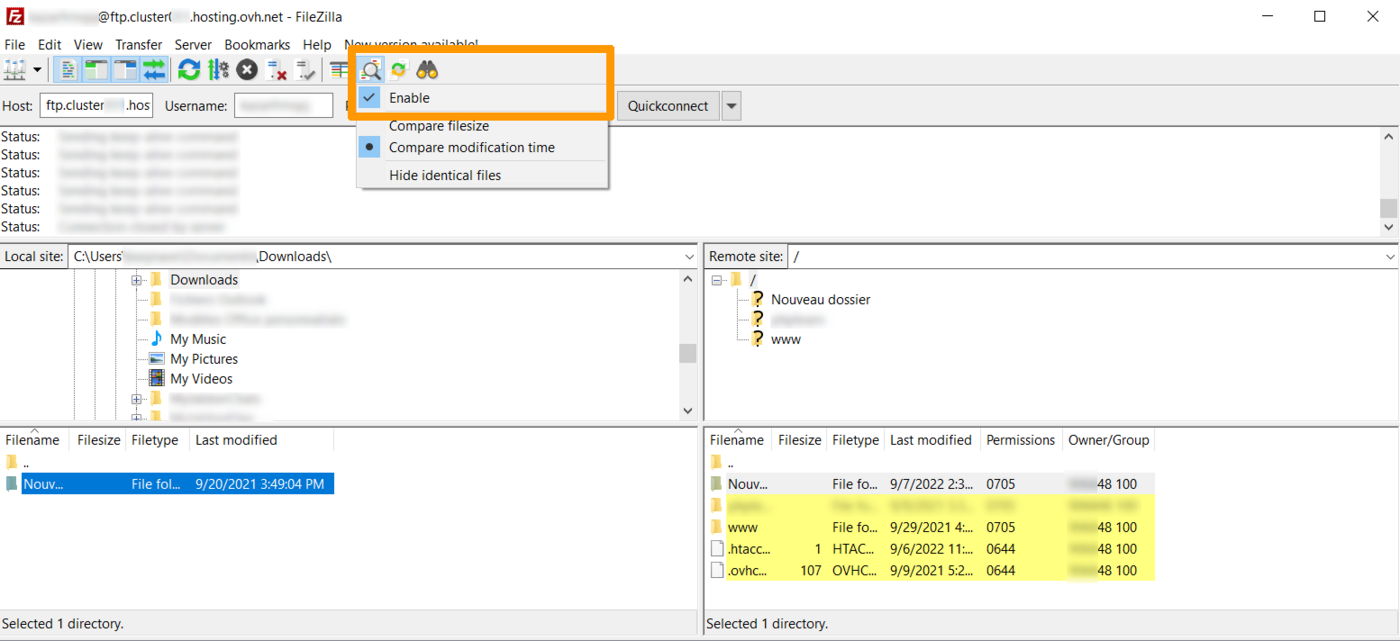Expand the Downloads folder tree node
This screenshot has height=641, width=1400.
click(x=137, y=280)
